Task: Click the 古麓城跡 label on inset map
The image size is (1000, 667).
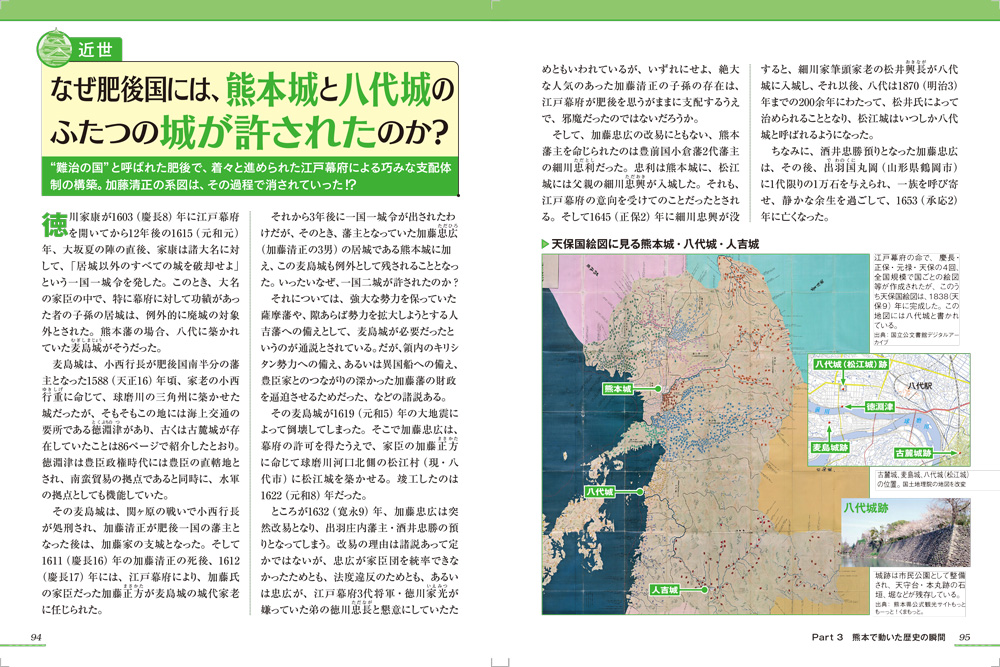Action: coord(913,453)
